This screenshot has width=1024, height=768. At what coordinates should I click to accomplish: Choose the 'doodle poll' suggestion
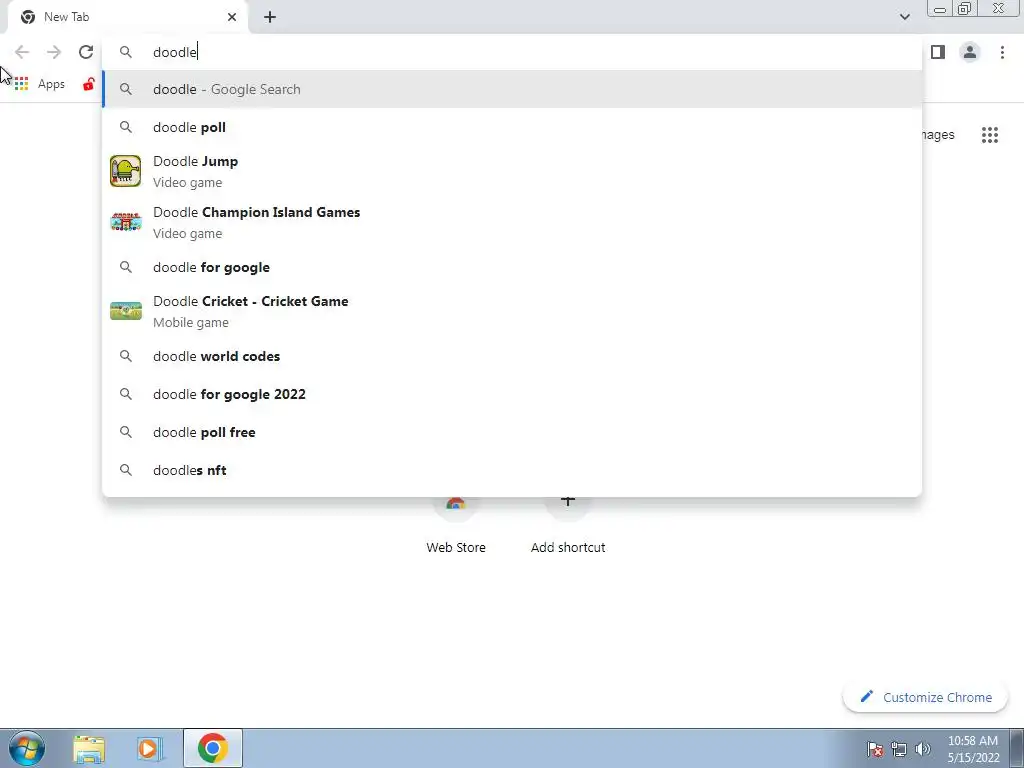point(512,127)
